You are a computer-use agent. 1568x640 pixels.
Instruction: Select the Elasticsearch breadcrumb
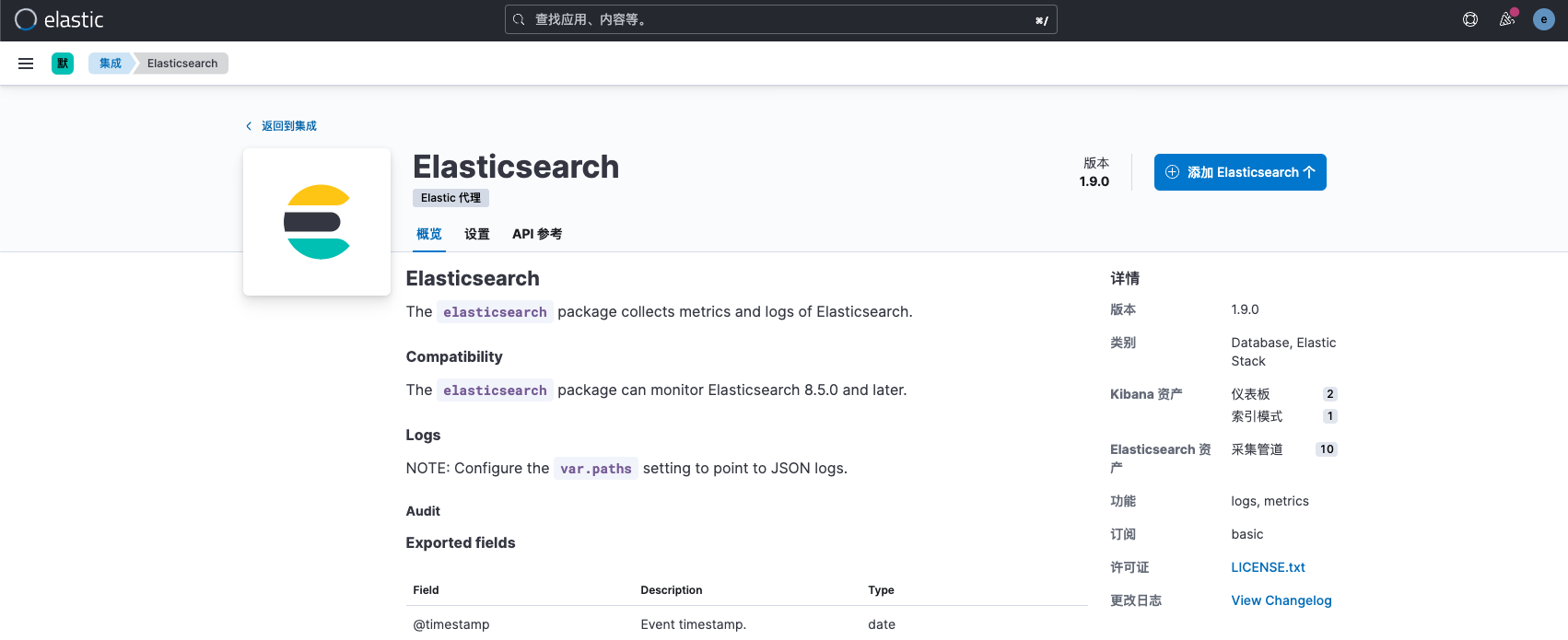[182, 64]
